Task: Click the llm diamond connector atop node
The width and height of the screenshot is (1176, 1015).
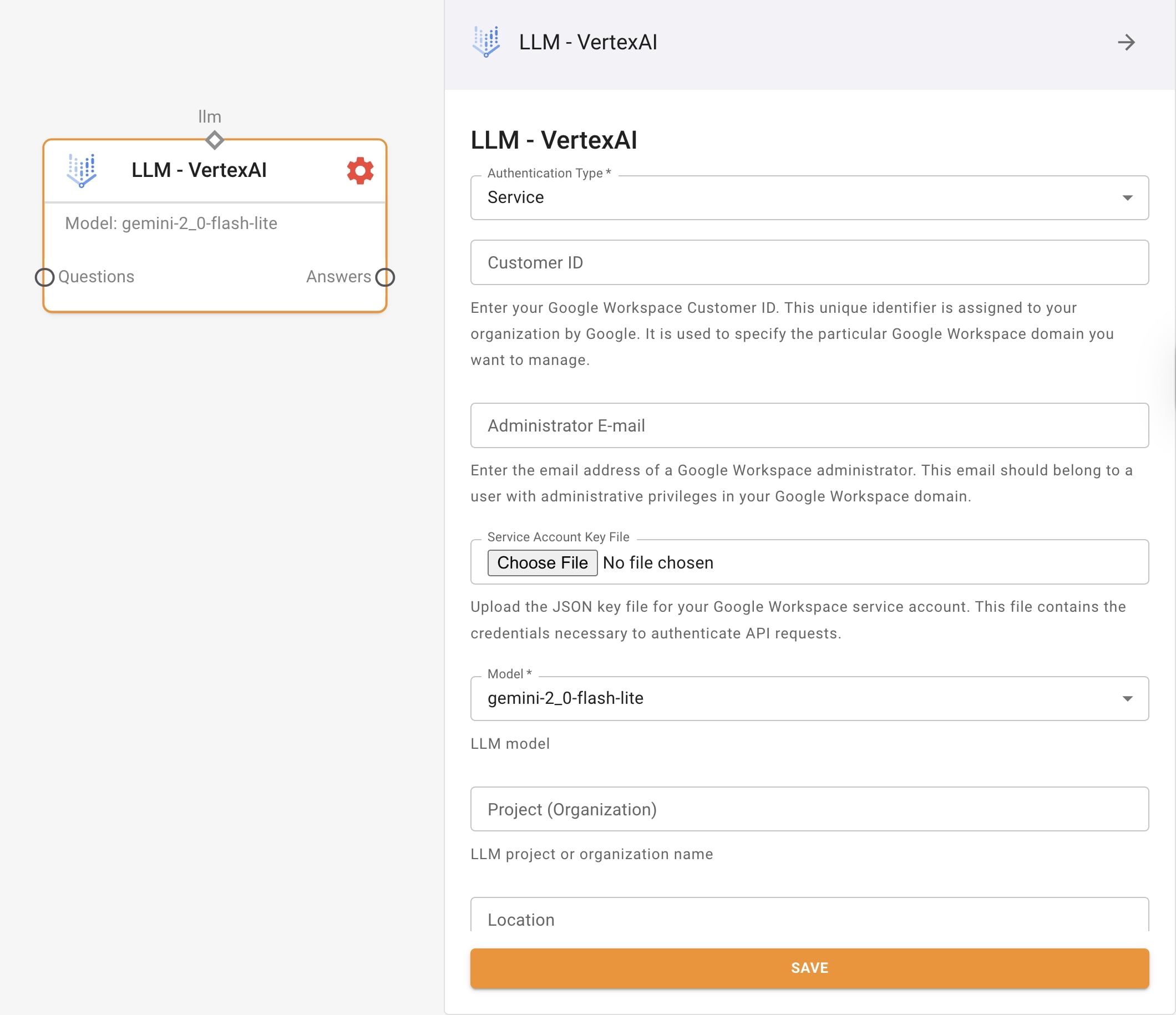Action: pyautogui.click(x=214, y=140)
